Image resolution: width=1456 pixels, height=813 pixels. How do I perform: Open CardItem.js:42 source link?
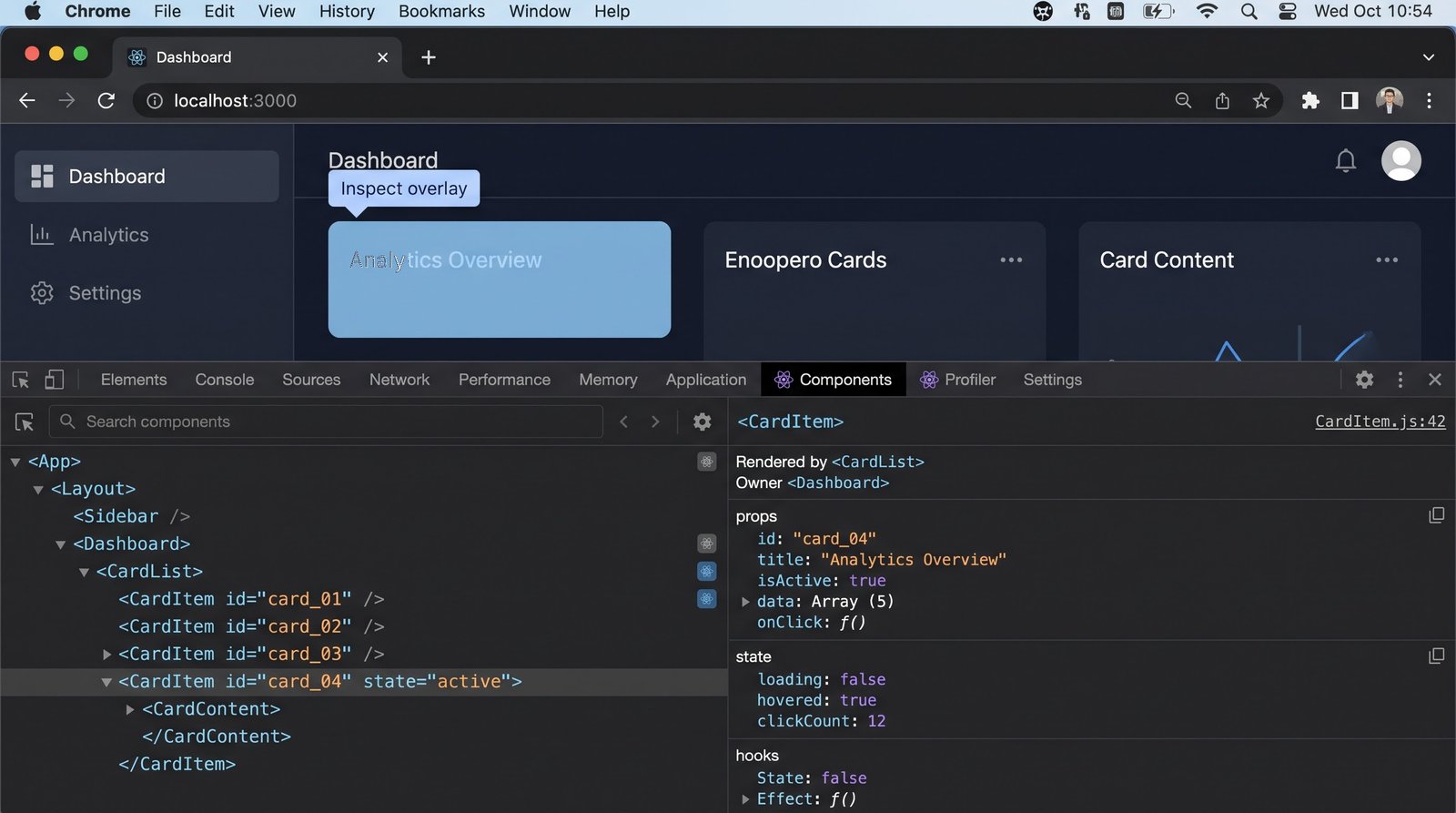tap(1380, 422)
